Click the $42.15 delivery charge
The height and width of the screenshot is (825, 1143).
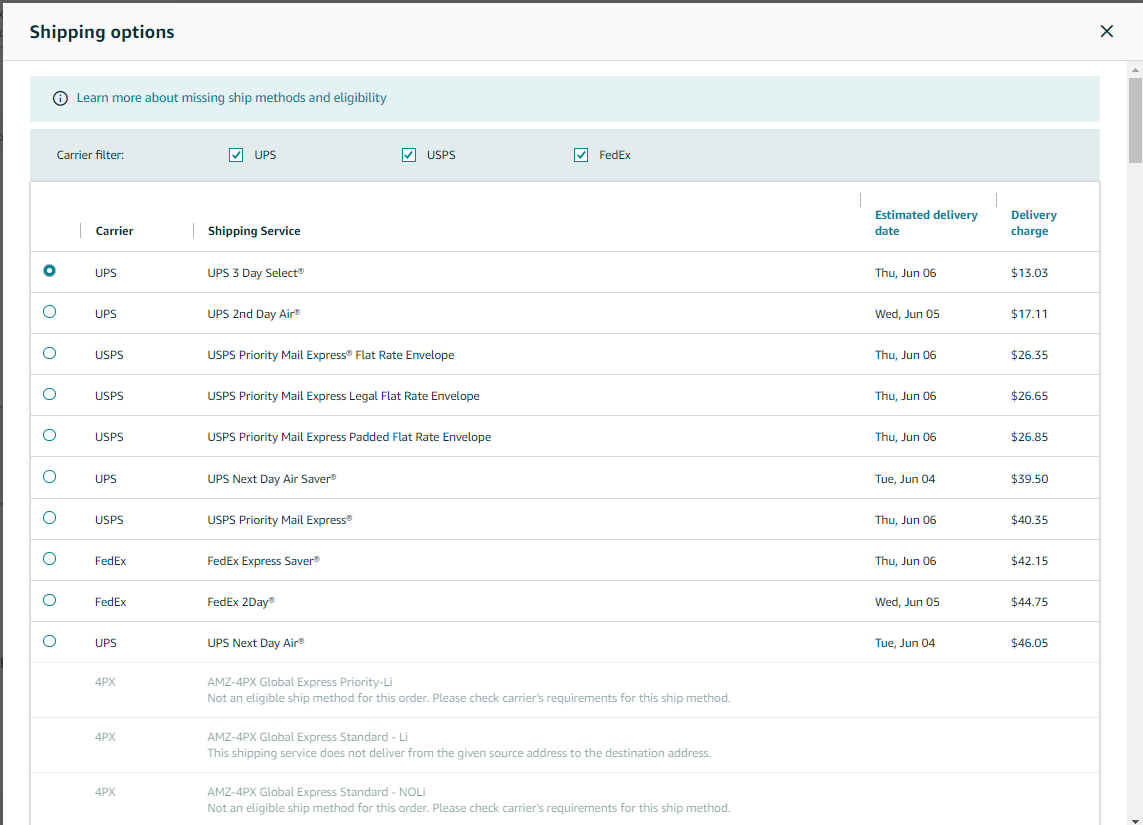click(x=1029, y=561)
